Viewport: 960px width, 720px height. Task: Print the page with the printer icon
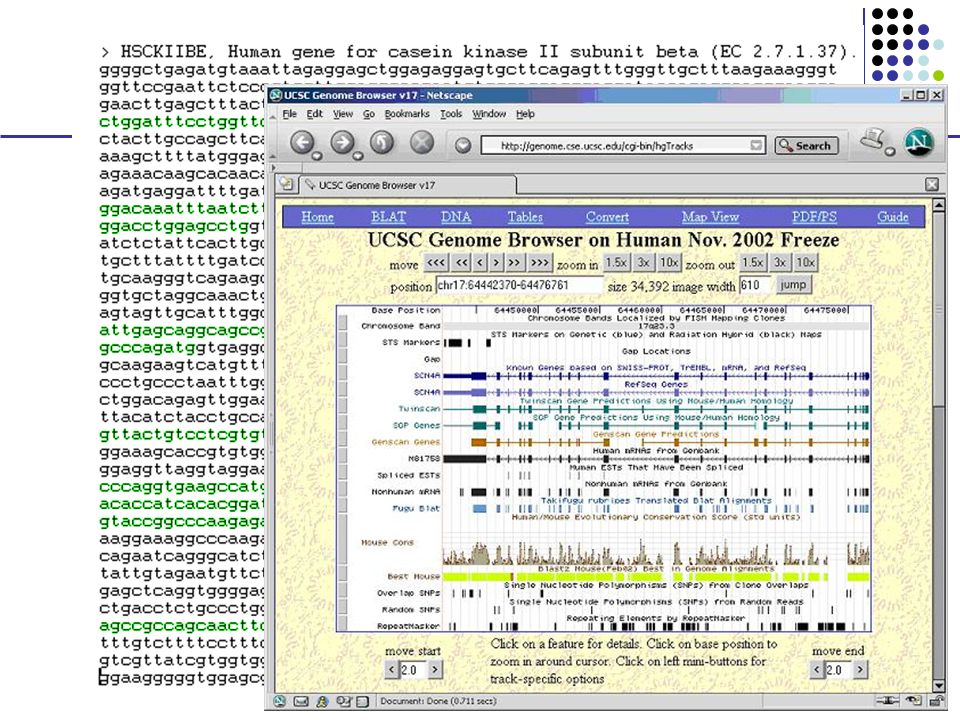click(873, 140)
